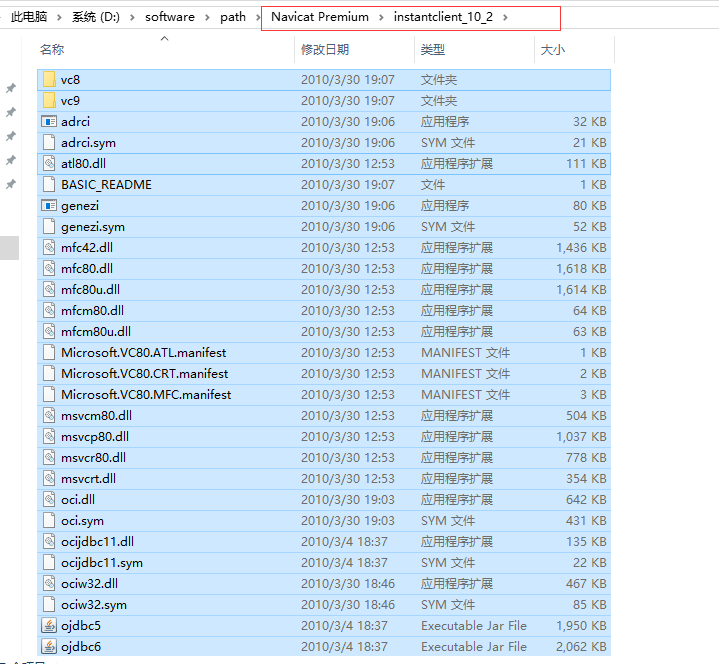Click the 文件夹 type of vc8
The width and height of the screenshot is (719, 664).
coord(439,80)
